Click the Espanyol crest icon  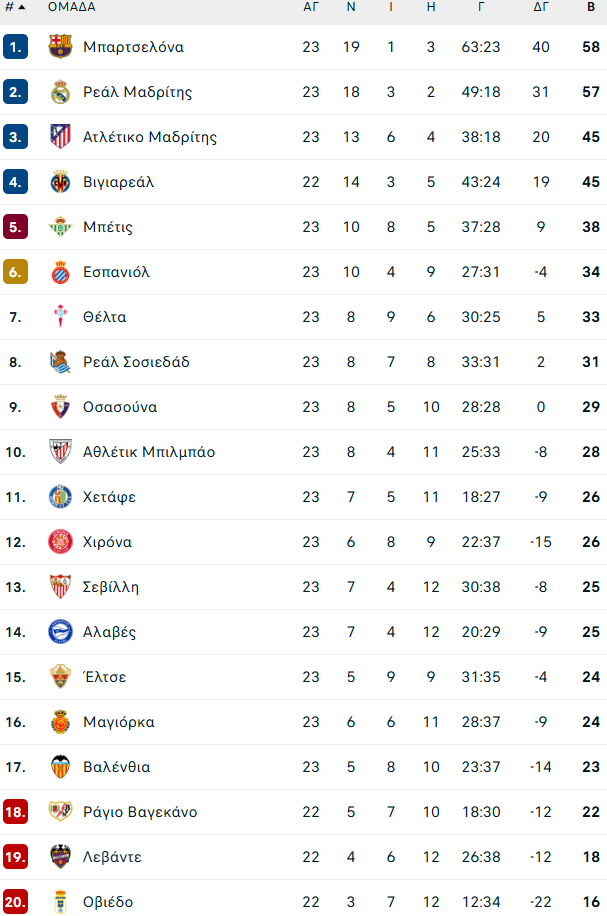[x=61, y=272]
